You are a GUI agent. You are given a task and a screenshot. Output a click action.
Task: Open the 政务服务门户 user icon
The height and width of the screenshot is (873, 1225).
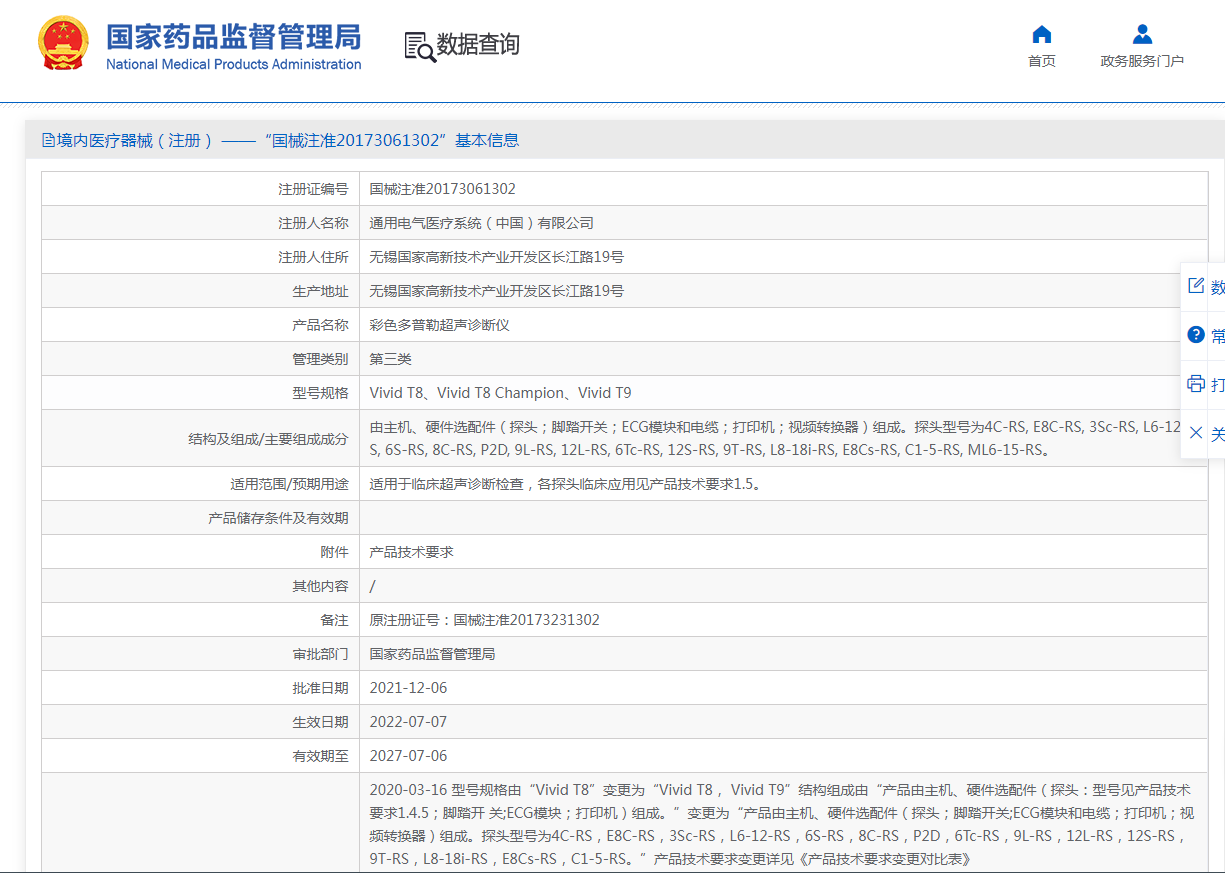pyautogui.click(x=1142, y=34)
